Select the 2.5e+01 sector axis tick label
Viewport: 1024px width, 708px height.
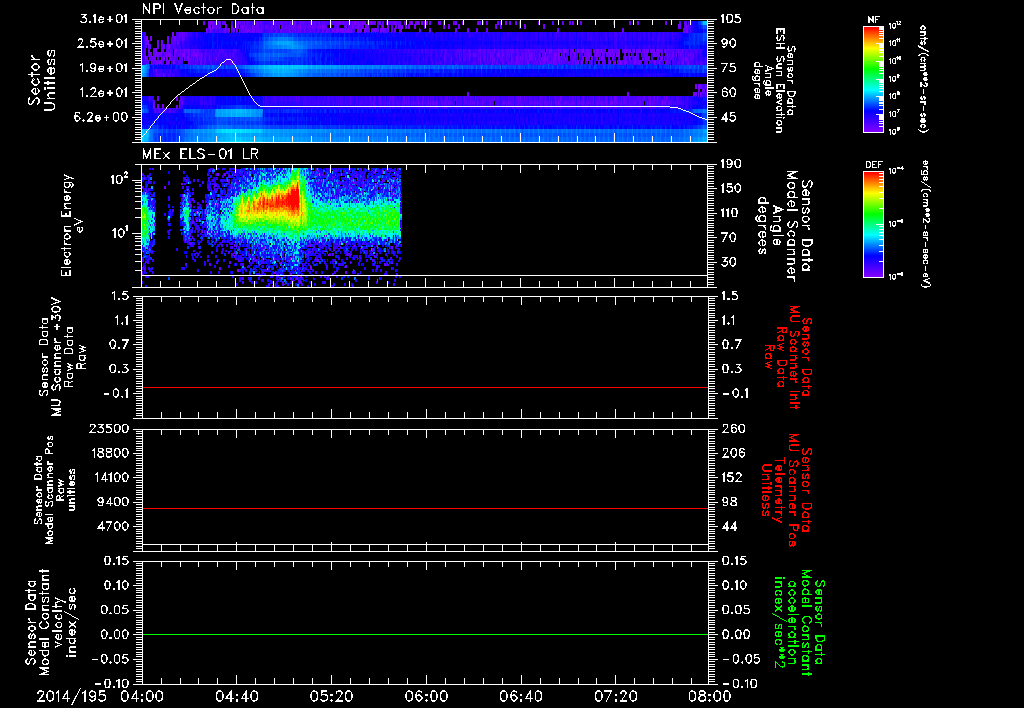(x=105, y=43)
